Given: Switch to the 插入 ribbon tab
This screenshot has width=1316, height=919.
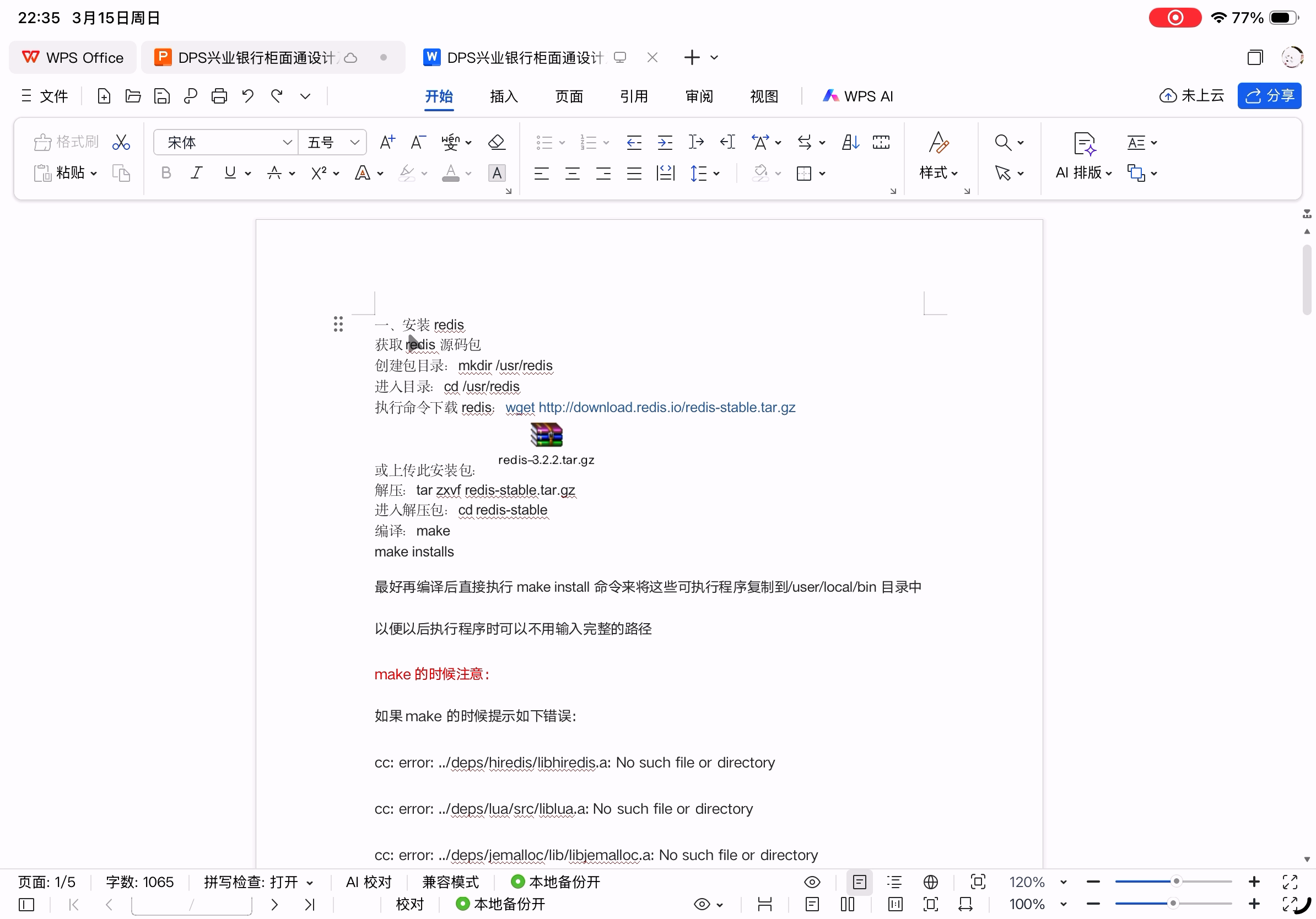Looking at the screenshot, I should point(504,96).
